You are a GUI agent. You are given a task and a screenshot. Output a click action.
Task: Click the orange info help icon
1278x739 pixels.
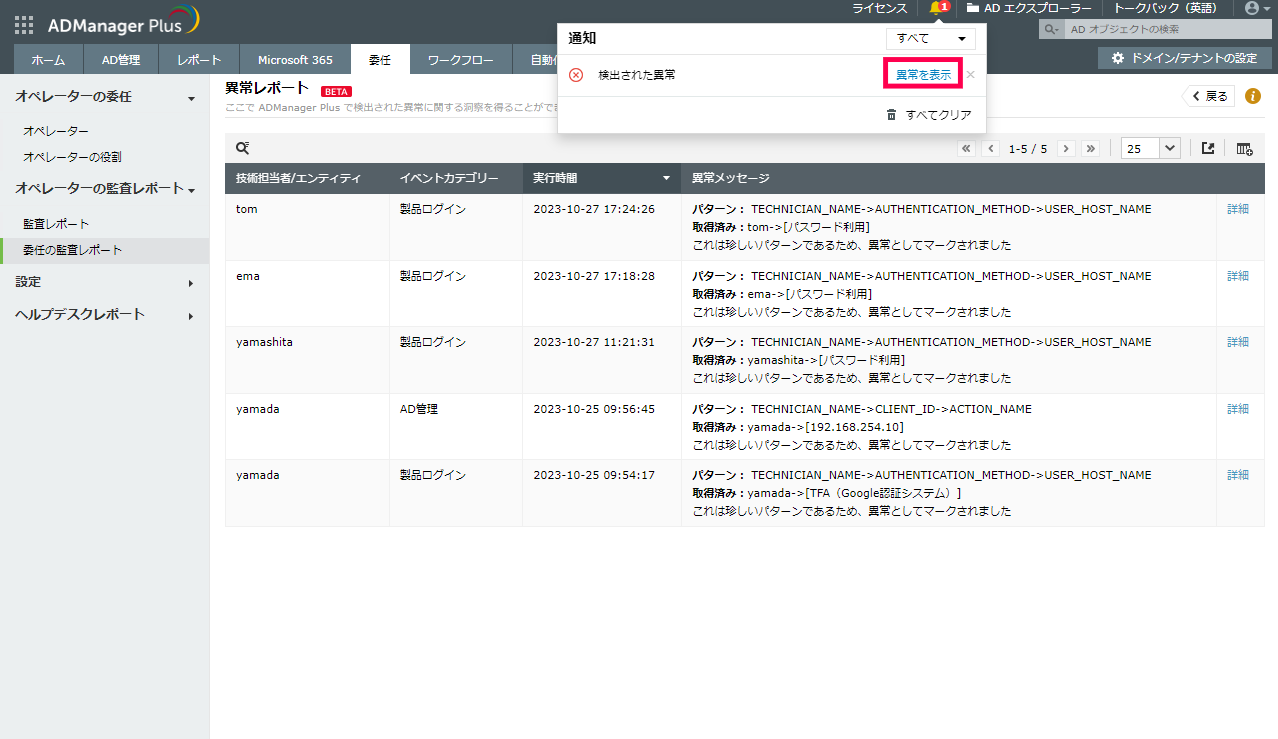(x=1252, y=96)
